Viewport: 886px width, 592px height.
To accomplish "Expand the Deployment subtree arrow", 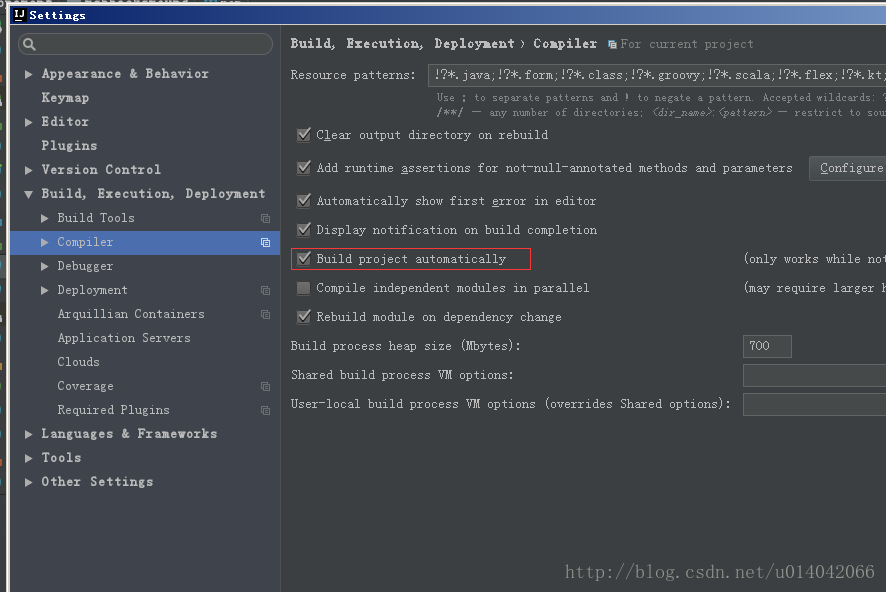I will tap(45, 290).
